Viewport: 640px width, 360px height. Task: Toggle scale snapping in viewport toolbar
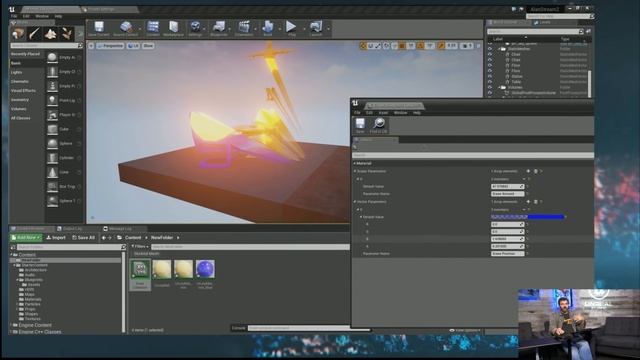point(441,46)
